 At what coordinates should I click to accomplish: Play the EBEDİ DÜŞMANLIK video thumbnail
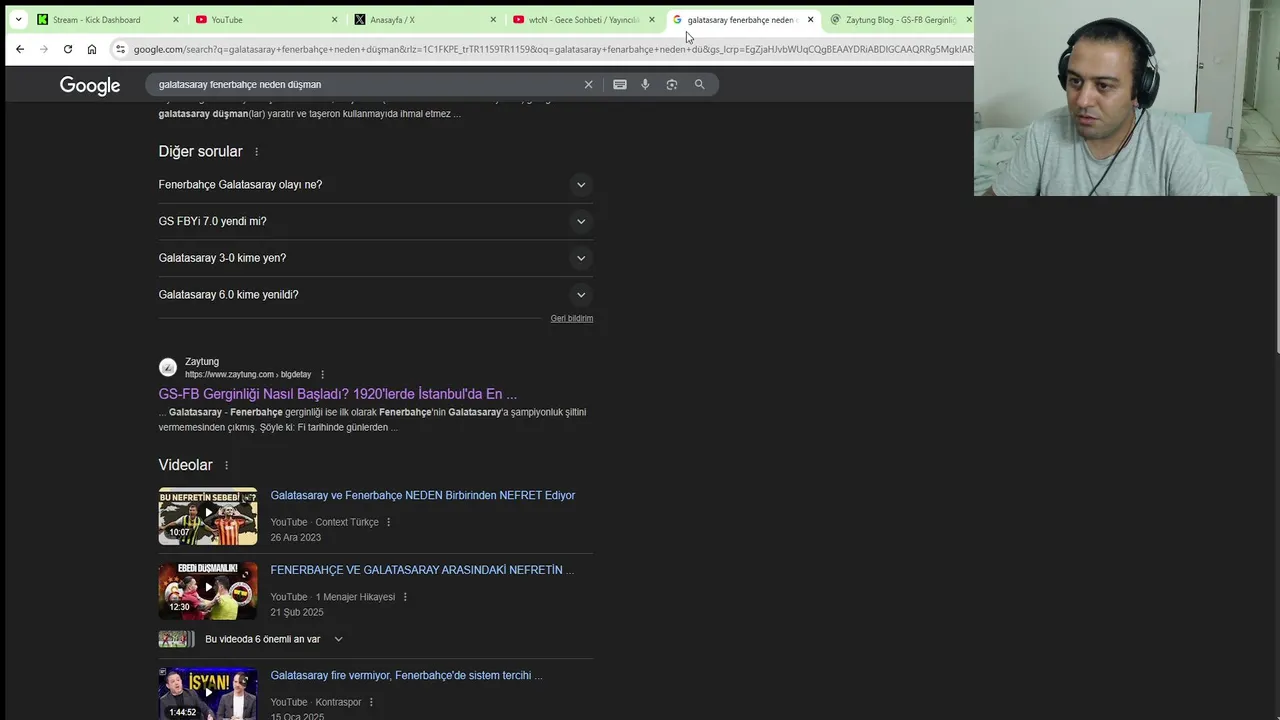(x=208, y=591)
